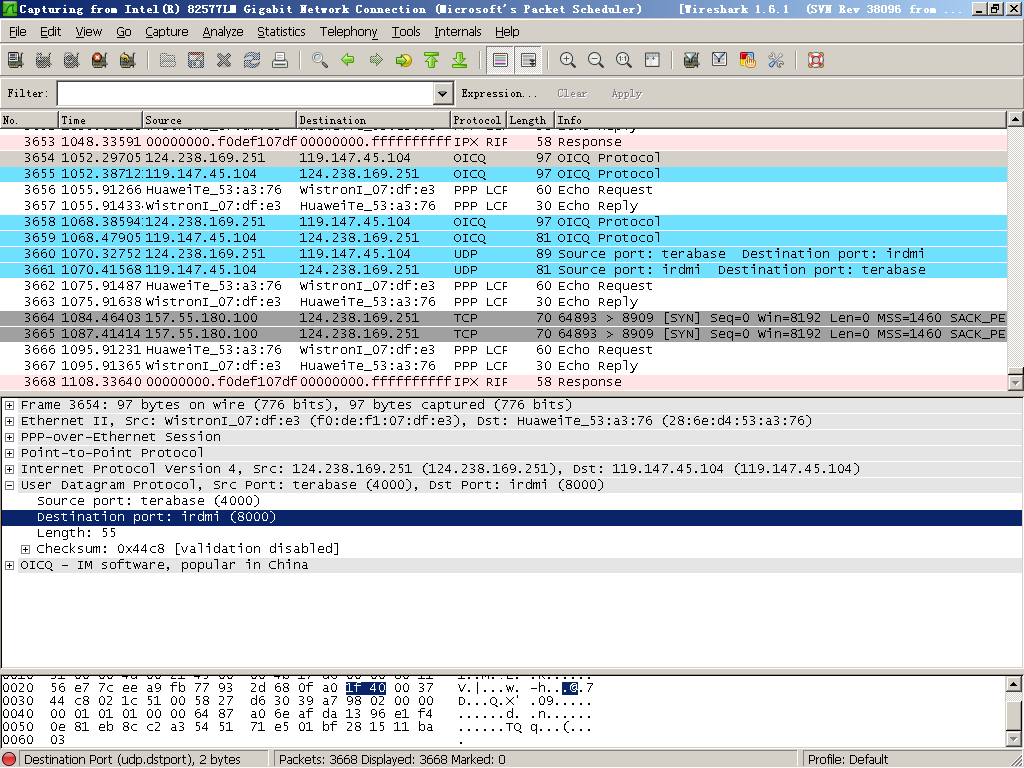Open the coloring rules editor
Viewport: 1024px width, 768px height.
pyautogui.click(x=748, y=61)
